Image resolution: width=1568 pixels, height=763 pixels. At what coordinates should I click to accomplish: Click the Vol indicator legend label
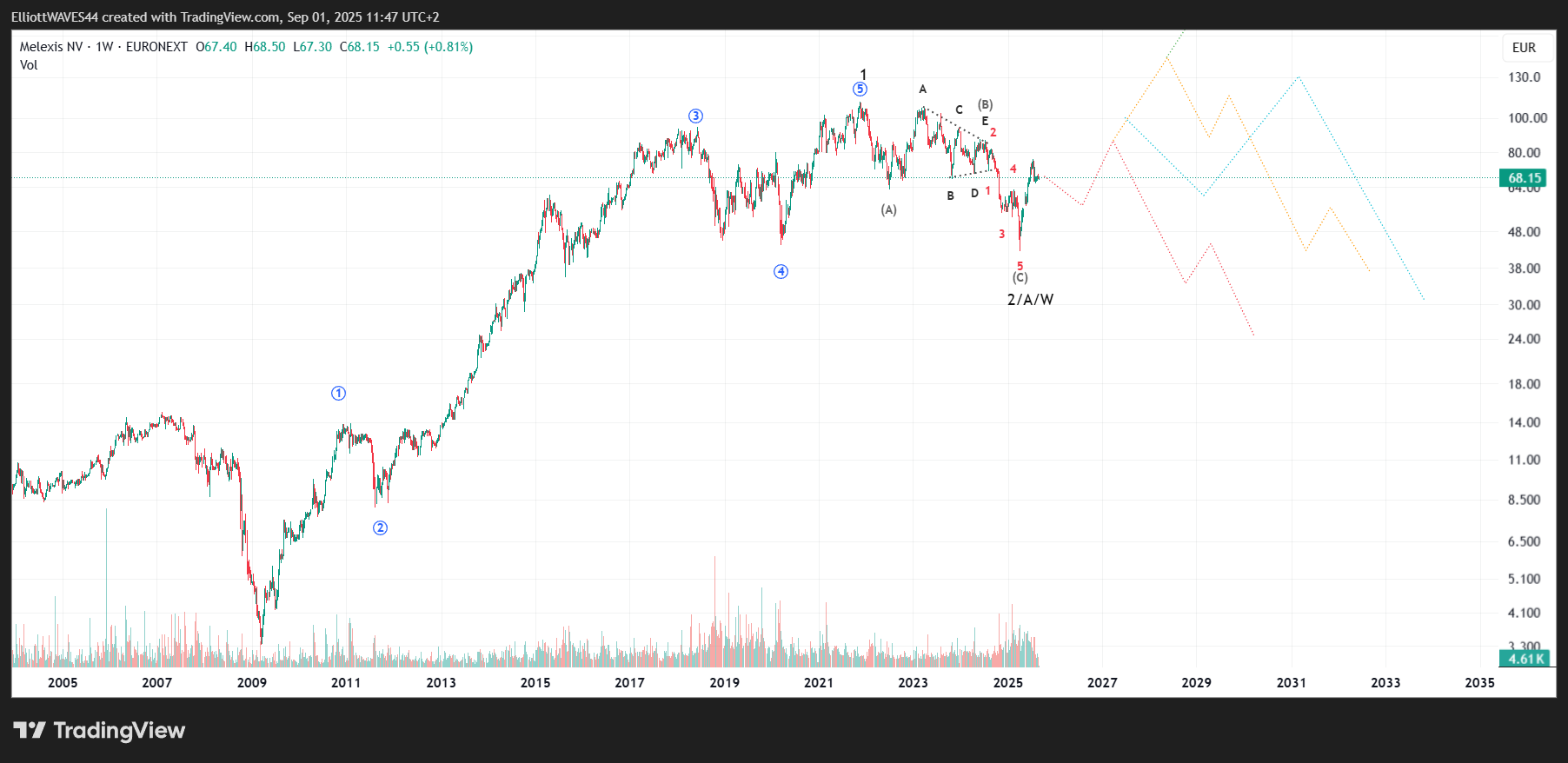tap(29, 65)
